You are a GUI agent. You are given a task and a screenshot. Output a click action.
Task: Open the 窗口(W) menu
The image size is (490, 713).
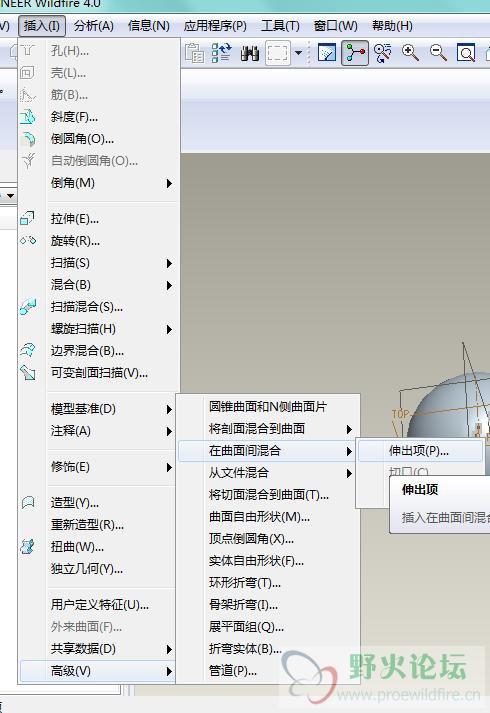click(335, 25)
